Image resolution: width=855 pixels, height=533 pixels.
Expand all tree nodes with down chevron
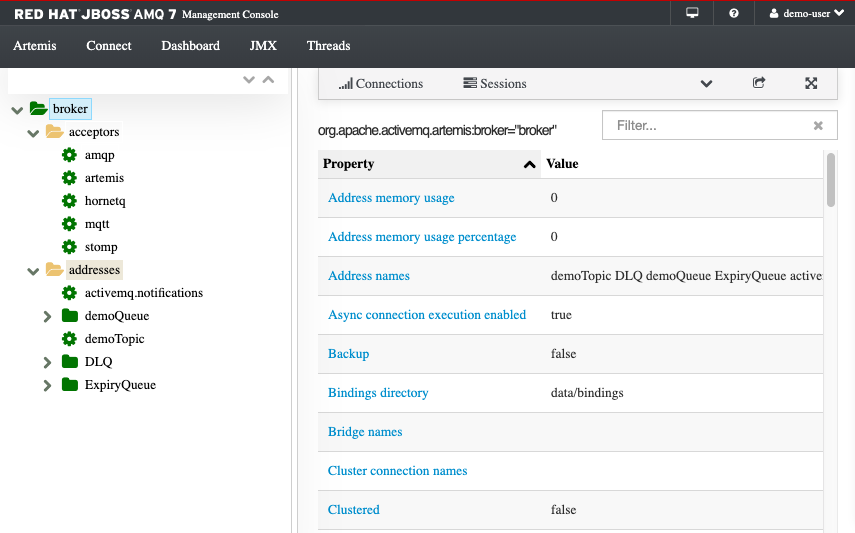tap(249, 80)
